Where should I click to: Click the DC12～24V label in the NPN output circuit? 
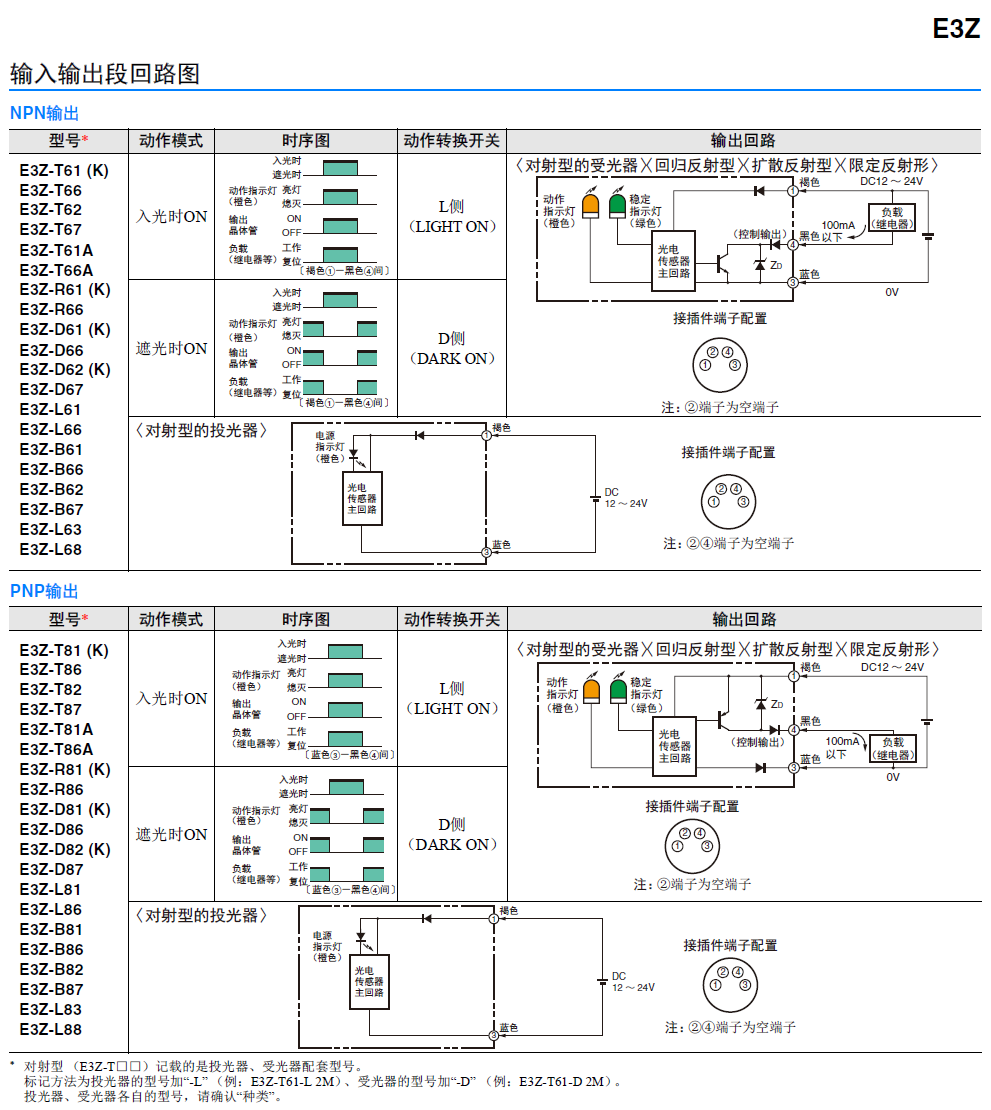click(891, 181)
